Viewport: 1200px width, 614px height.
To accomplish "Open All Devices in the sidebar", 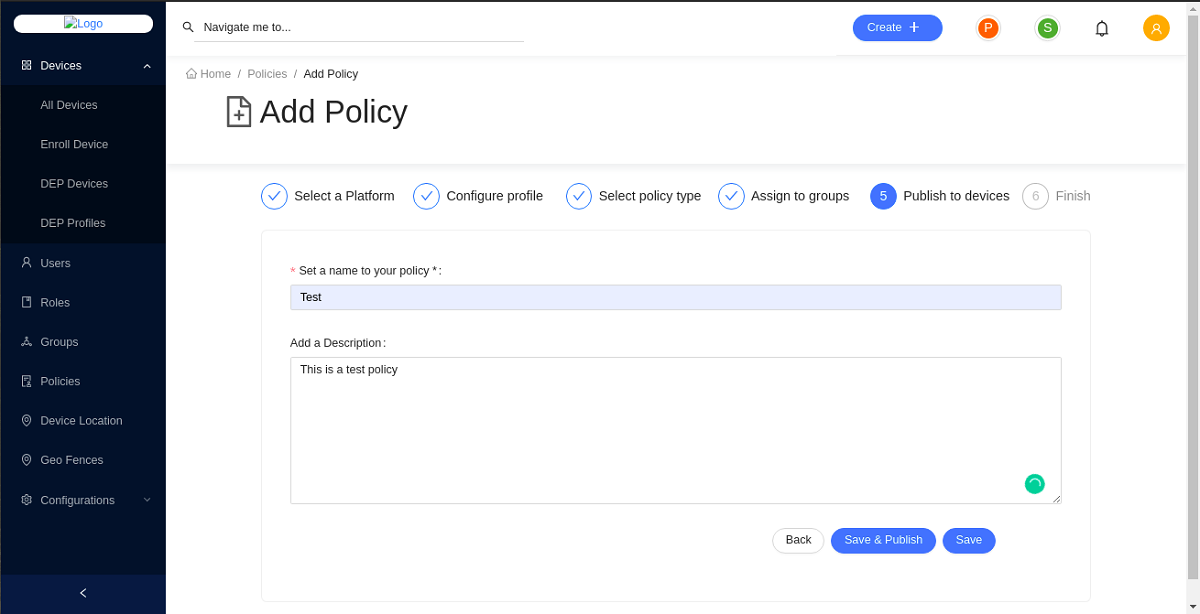I will (x=69, y=105).
